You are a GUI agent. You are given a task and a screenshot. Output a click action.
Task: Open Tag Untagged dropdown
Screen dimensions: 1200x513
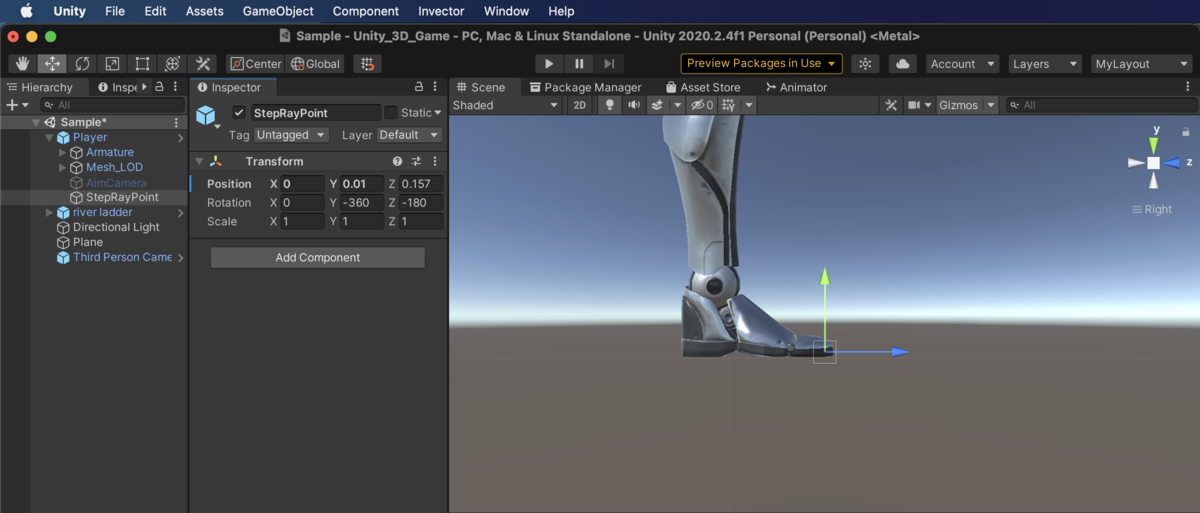point(291,135)
